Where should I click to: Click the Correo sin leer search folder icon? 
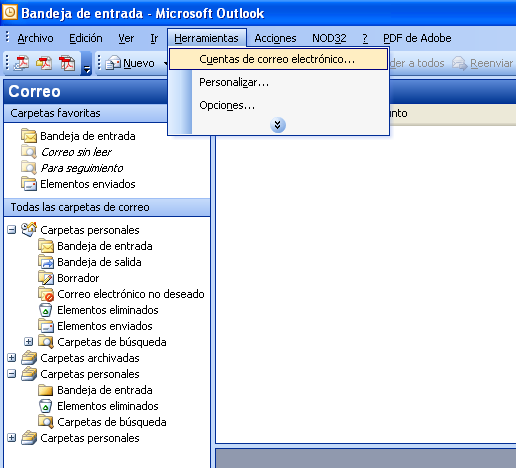point(29,152)
